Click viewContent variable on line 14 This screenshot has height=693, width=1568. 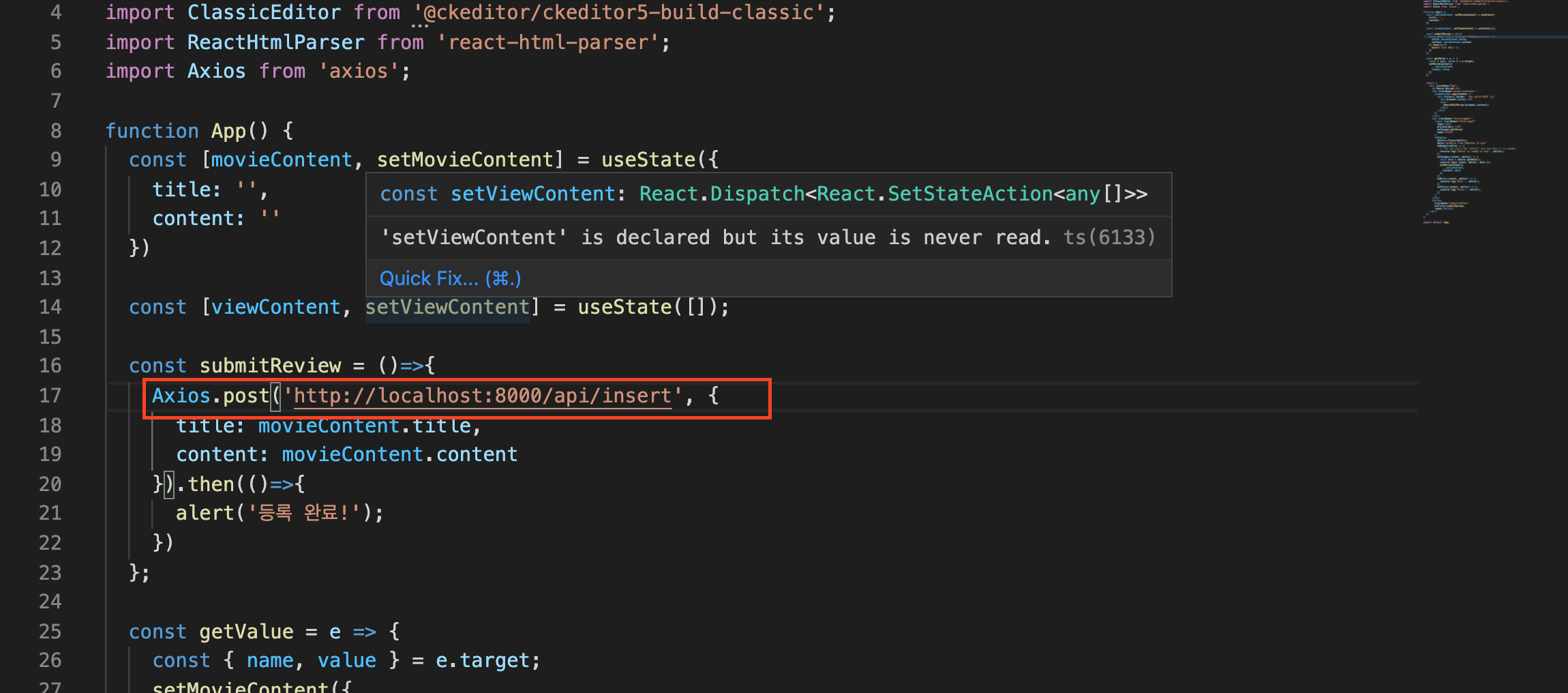click(275, 307)
